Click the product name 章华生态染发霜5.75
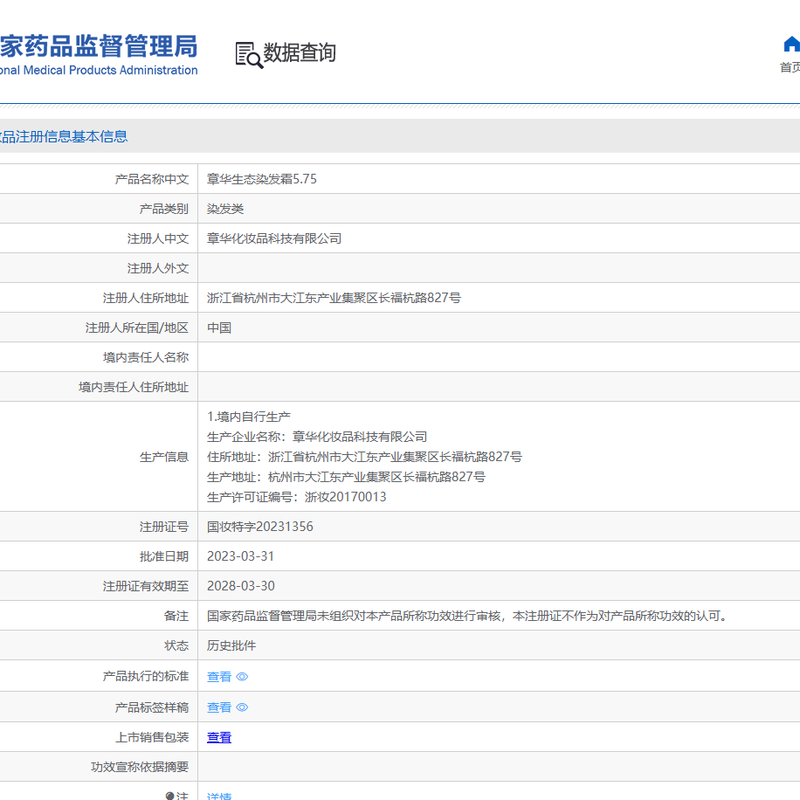 (x=262, y=179)
